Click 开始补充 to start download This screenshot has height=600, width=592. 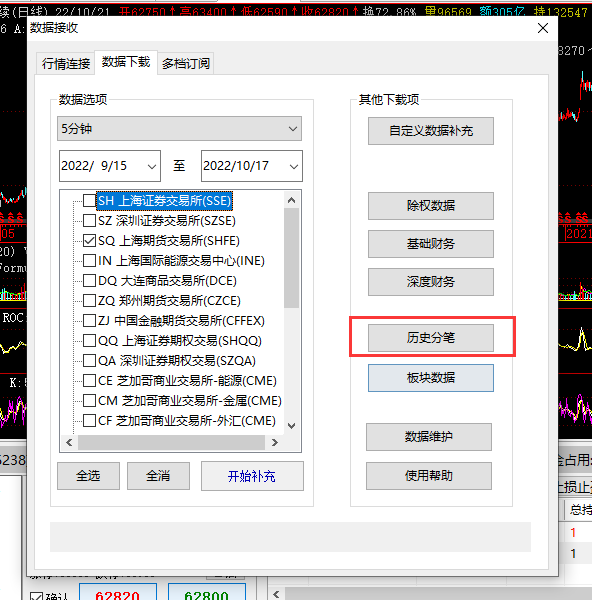click(252, 476)
